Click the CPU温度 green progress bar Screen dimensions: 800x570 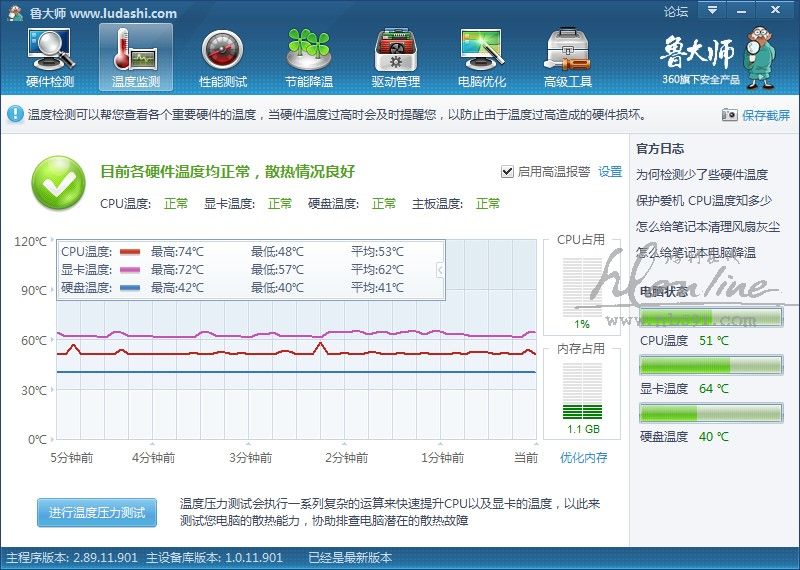[711, 318]
